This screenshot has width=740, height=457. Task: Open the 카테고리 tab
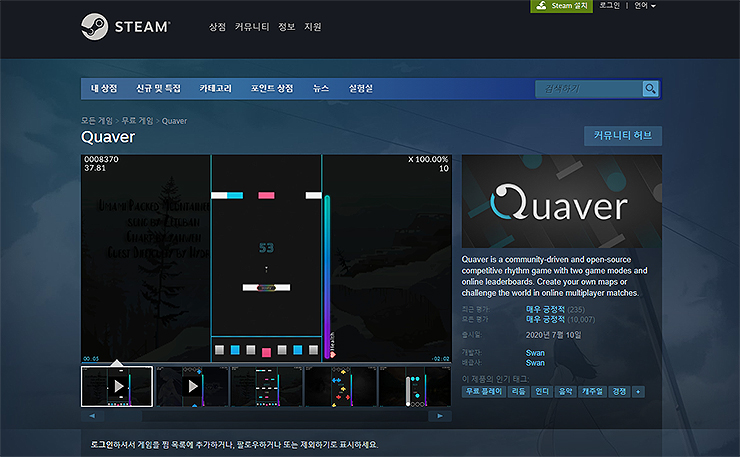(216, 88)
